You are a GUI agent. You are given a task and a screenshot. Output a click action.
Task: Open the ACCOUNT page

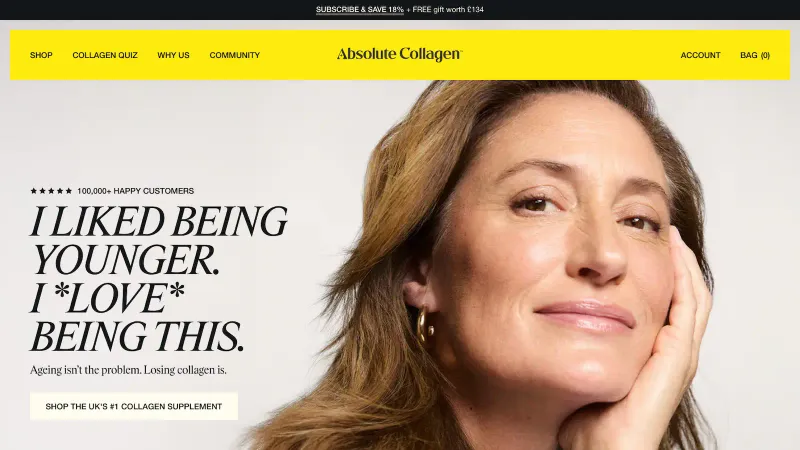pyautogui.click(x=700, y=55)
